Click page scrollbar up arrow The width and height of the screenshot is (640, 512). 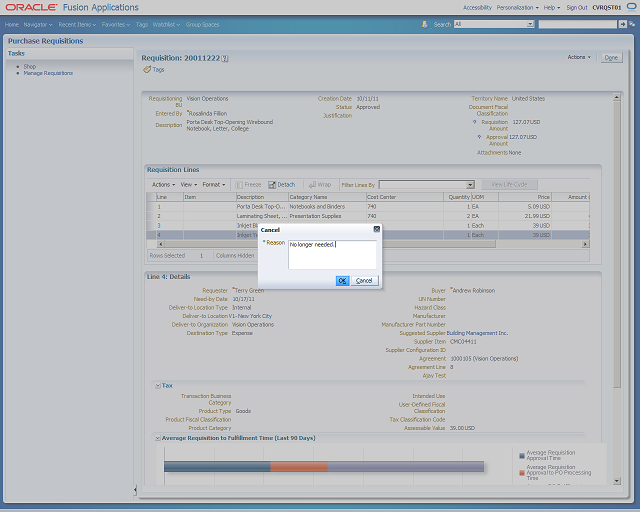(617, 97)
